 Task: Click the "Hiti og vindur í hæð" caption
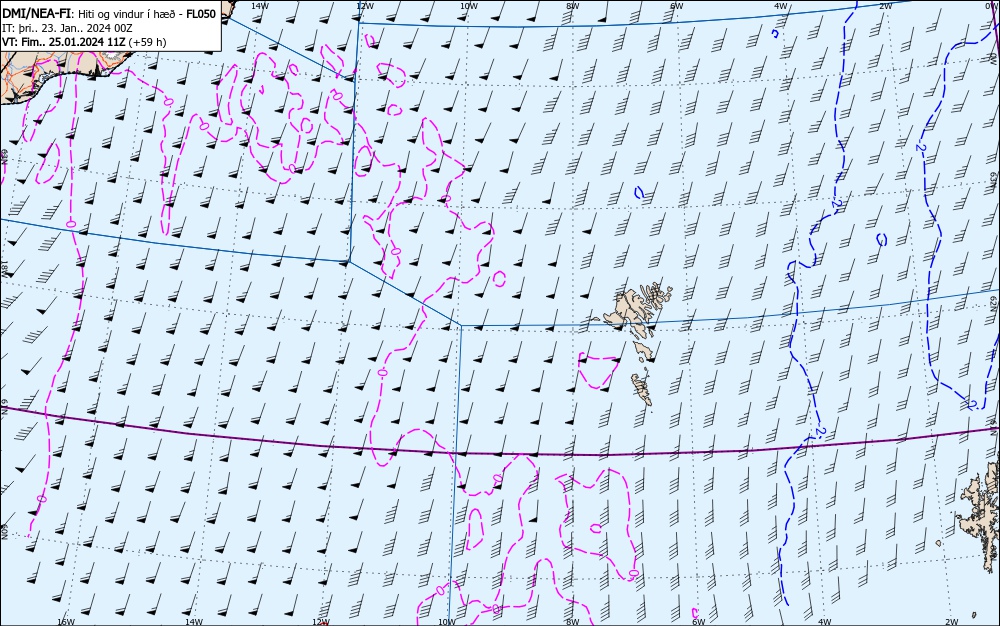pos(128,14)
